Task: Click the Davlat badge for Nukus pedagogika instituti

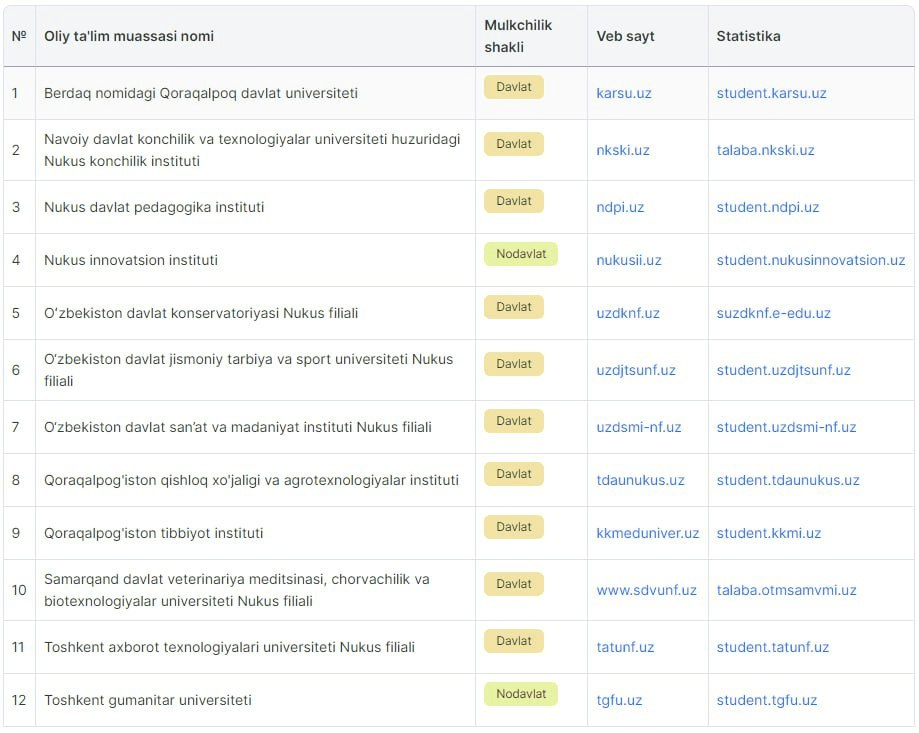Action: coord(513,201)
